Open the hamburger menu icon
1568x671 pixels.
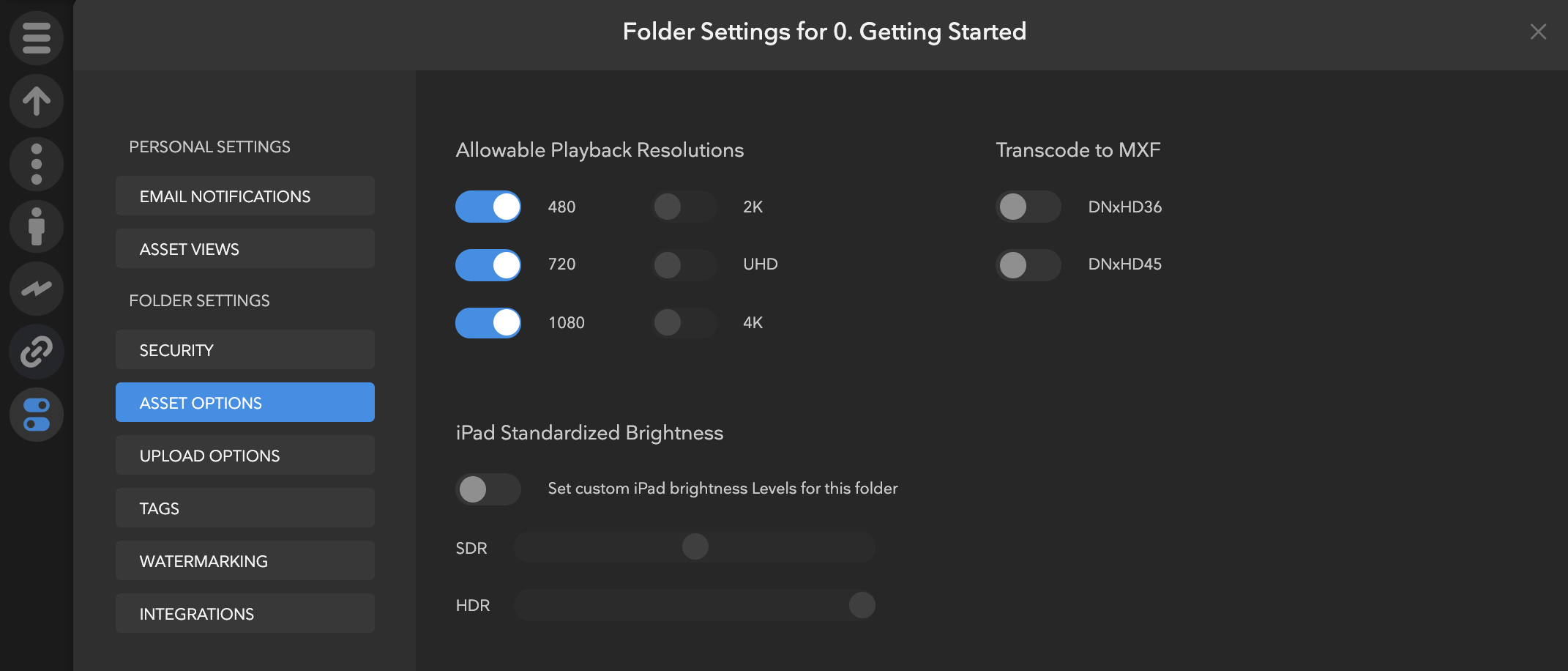[x=37, y=38]
